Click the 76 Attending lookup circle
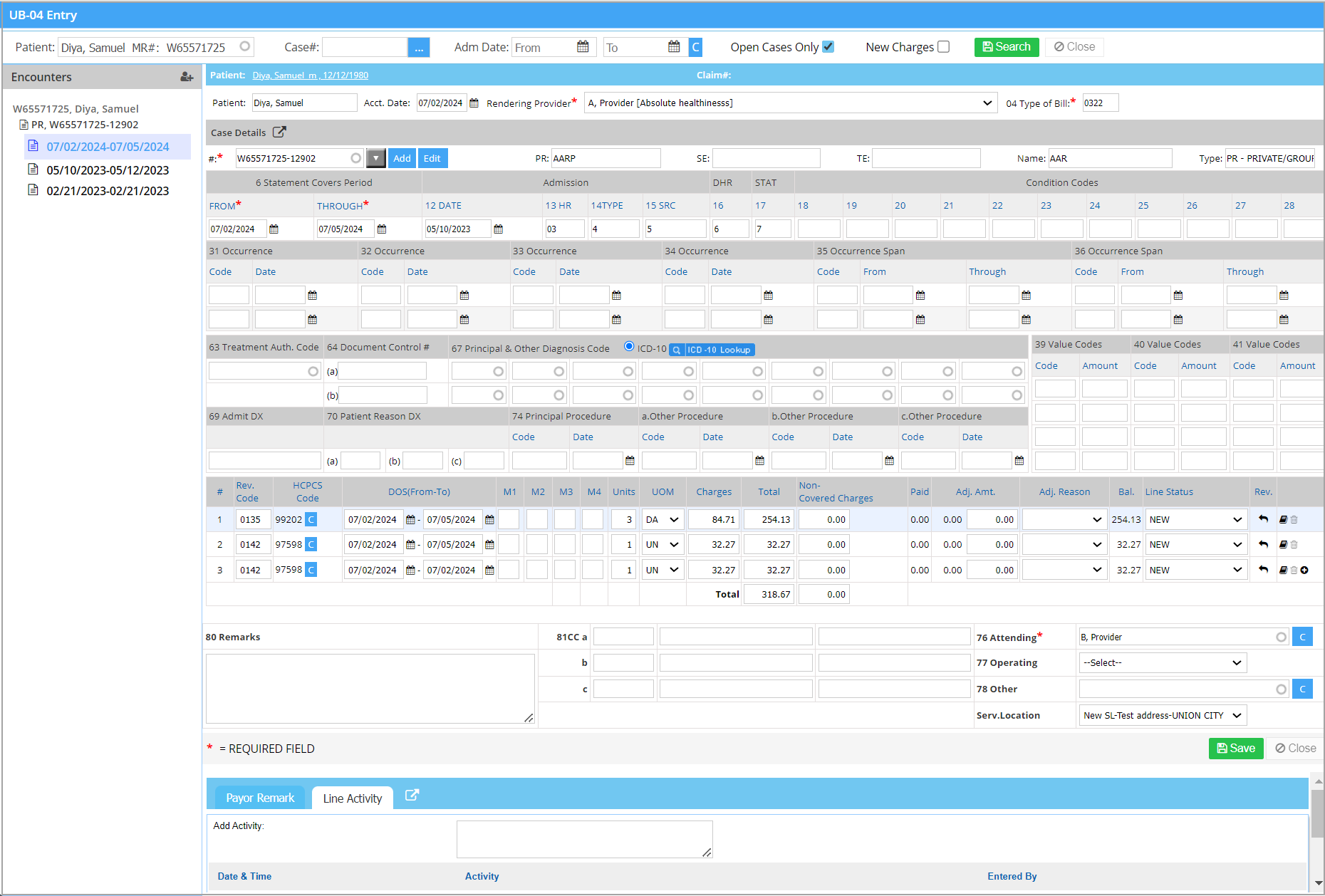Screen dimensions: 1325x896 [1282, 637]
